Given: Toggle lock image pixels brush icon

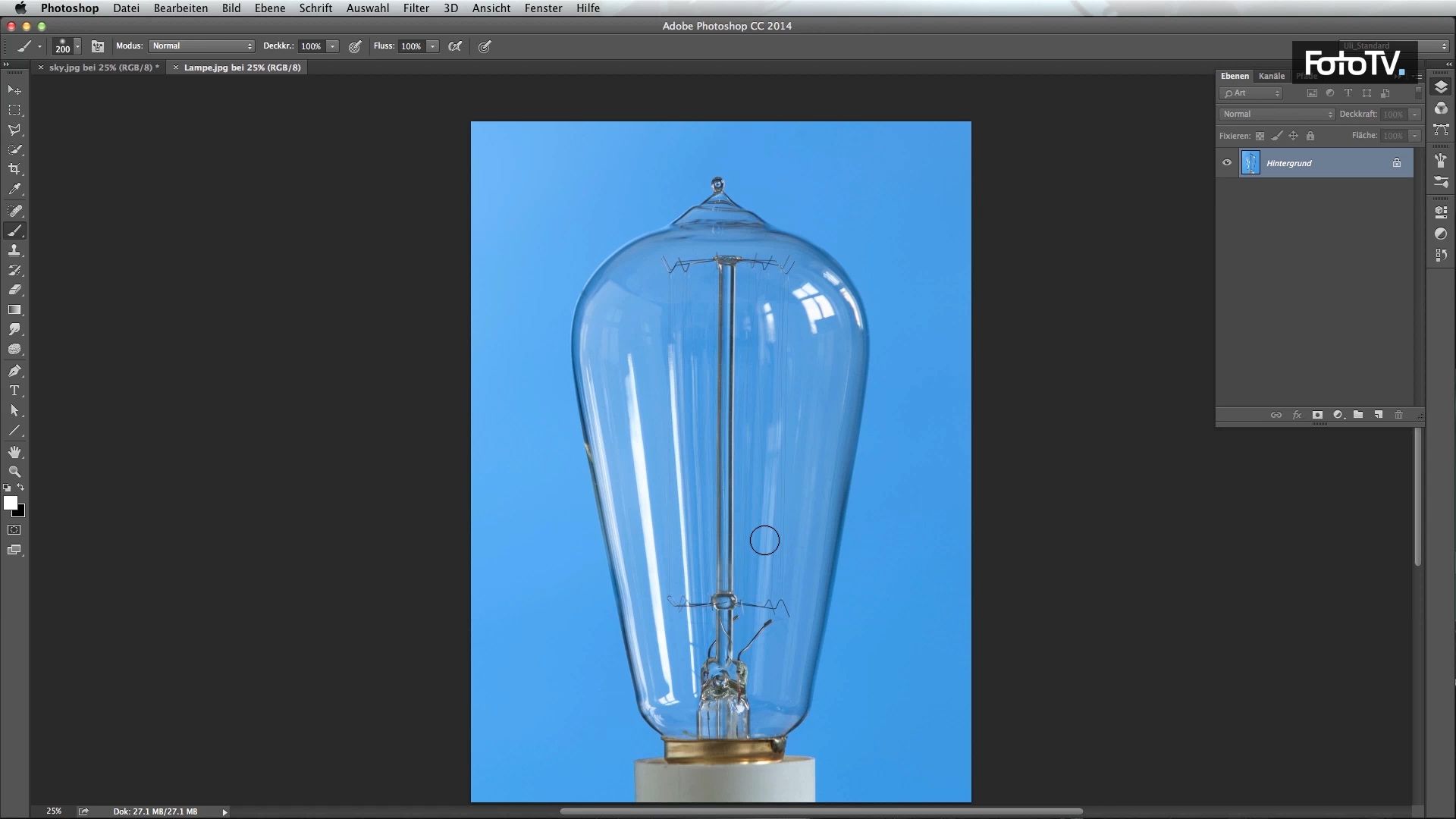Looking at the screenshot, I should [x=1277, y=136].
